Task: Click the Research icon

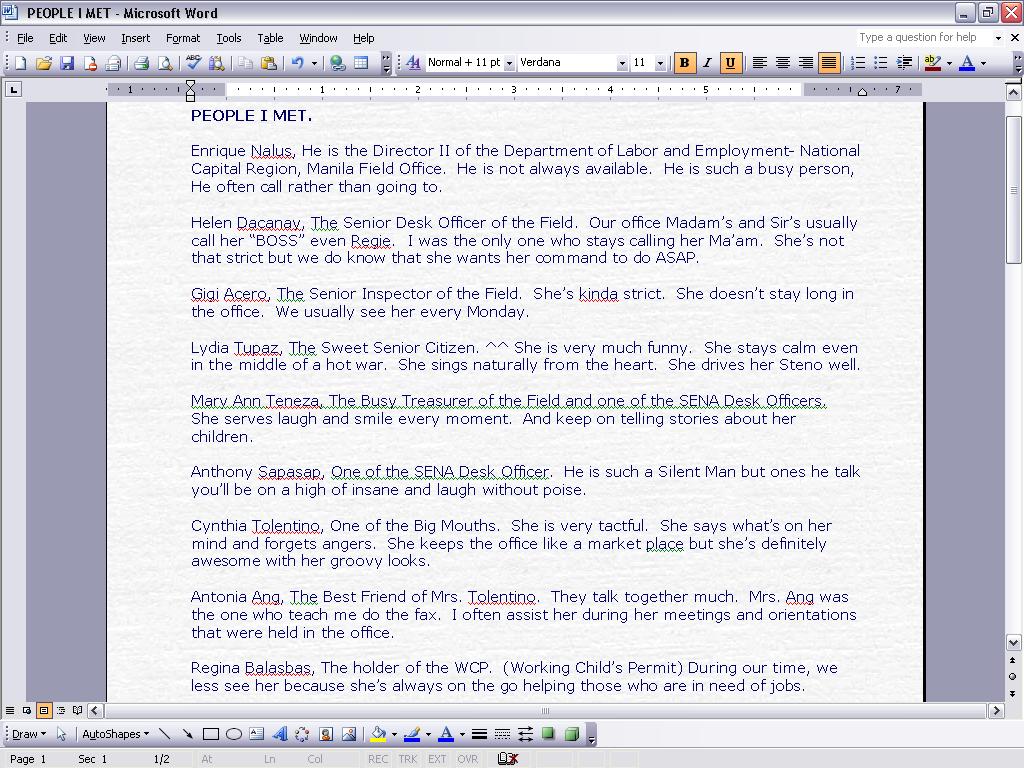Action: coord(216,63)
